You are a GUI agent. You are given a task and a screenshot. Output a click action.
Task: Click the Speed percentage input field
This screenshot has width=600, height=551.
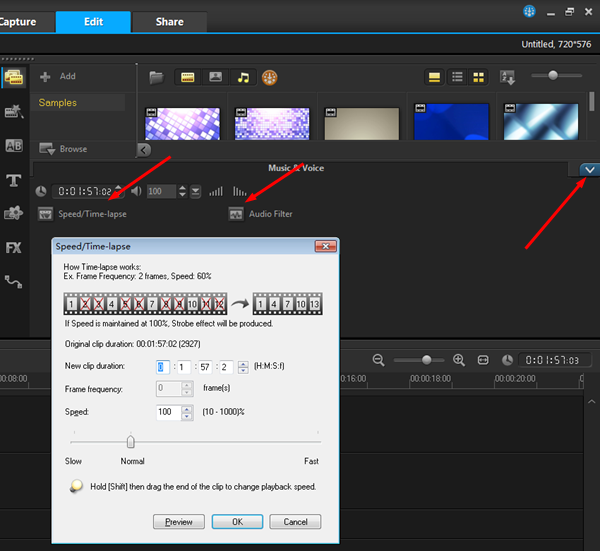coord(166,412)
